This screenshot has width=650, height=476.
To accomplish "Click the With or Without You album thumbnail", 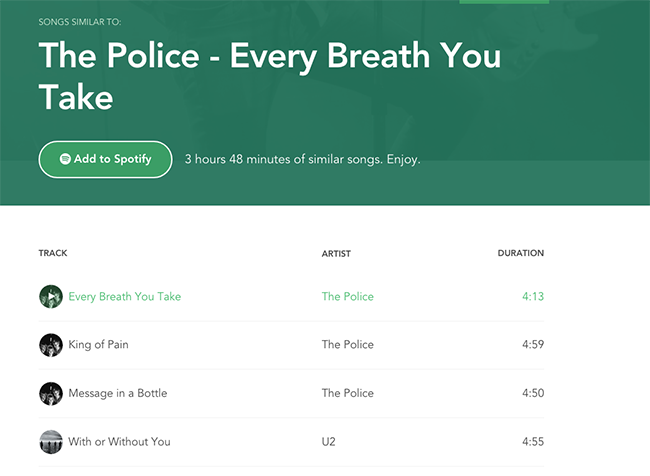I will [x=51, y=442].
